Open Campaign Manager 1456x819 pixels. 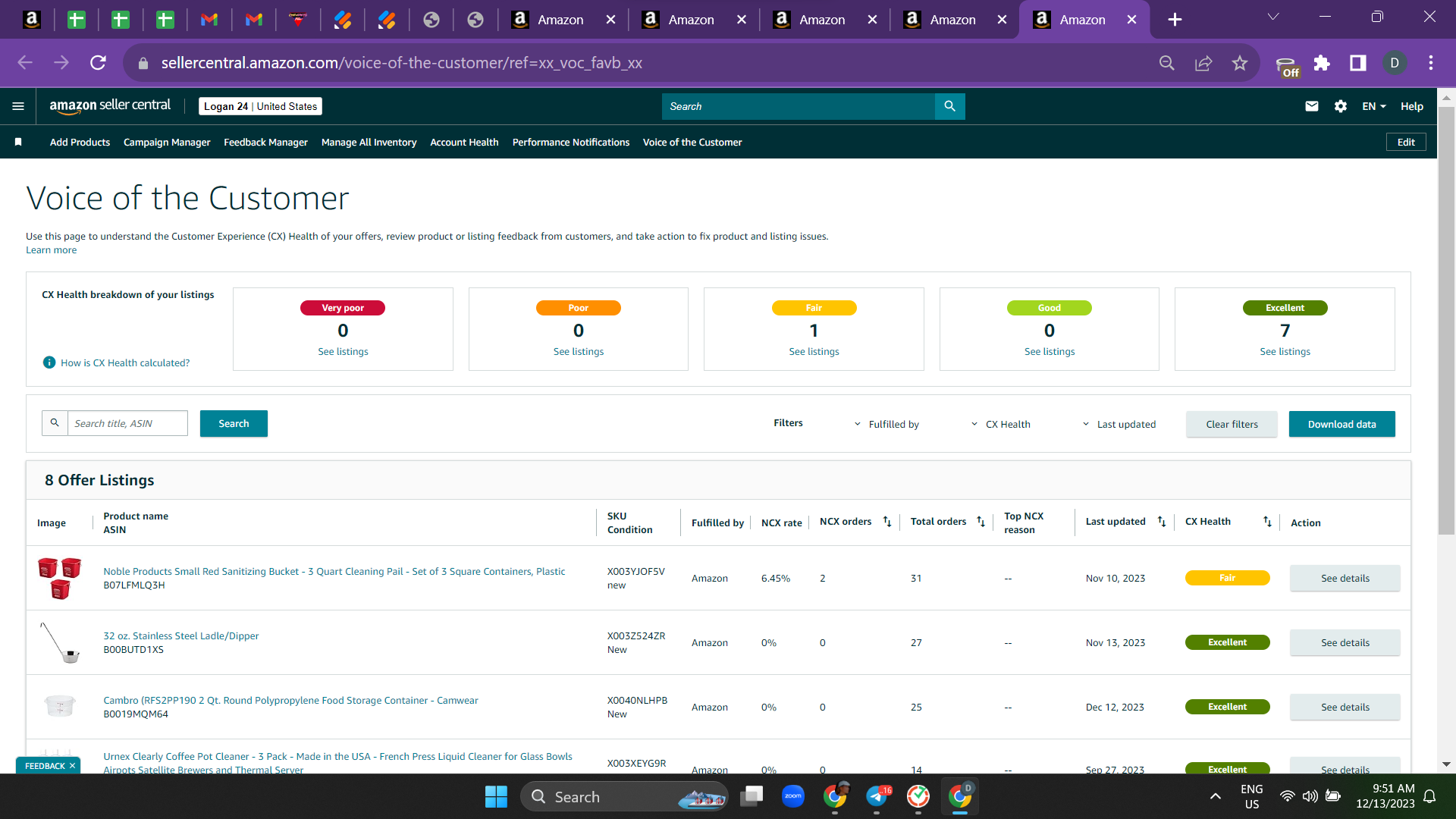click(167, 142)
